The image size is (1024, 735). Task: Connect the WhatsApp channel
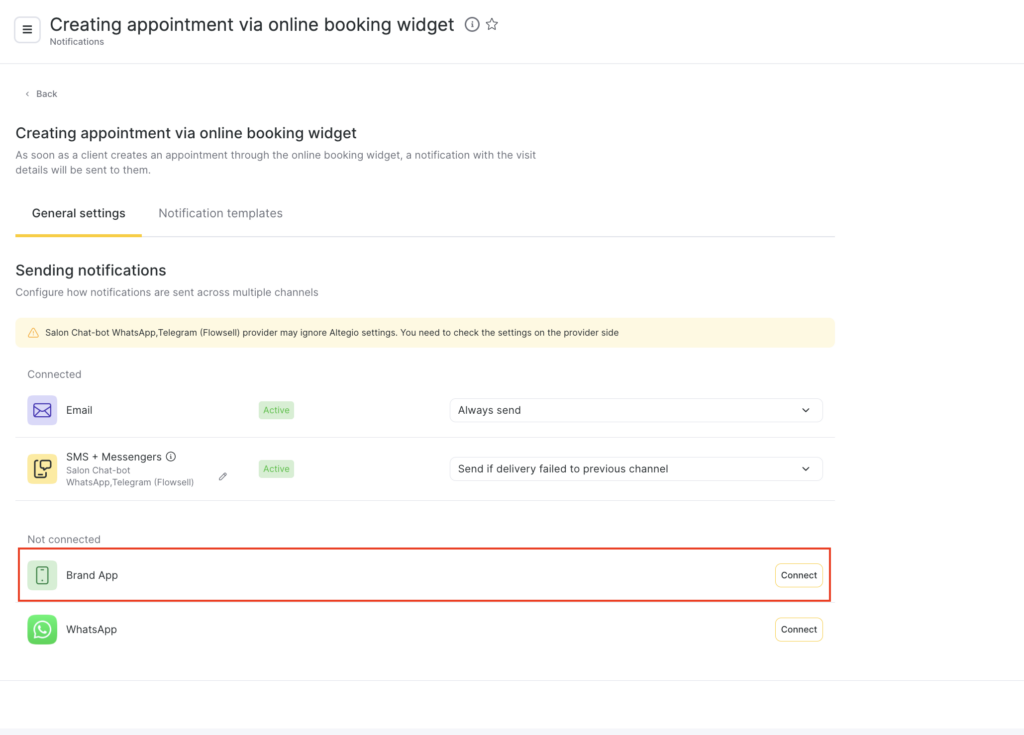[798, 630]
